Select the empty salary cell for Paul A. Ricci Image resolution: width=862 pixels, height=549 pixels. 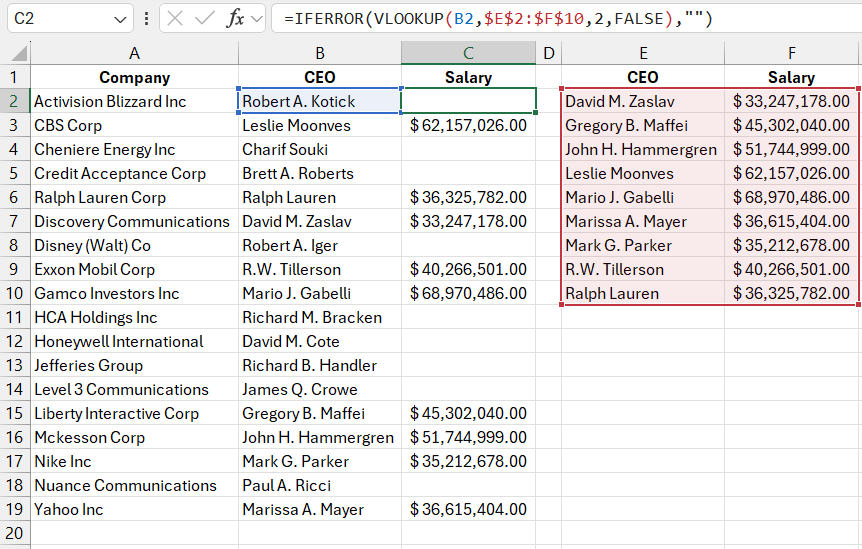(x=468, y=485)
